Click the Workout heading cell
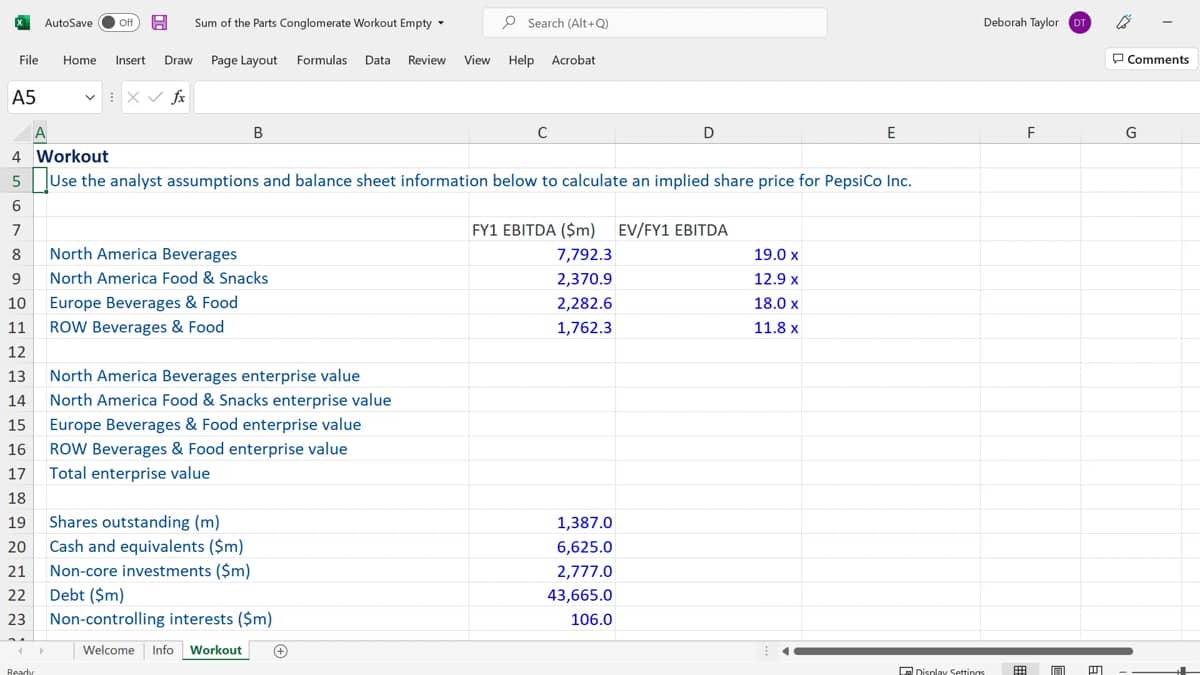The width and height of the screenshot is (1200, 675). 73,156
